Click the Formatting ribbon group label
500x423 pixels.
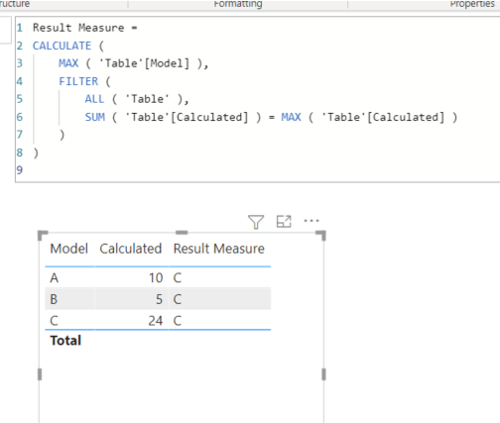tap(238, 4)
